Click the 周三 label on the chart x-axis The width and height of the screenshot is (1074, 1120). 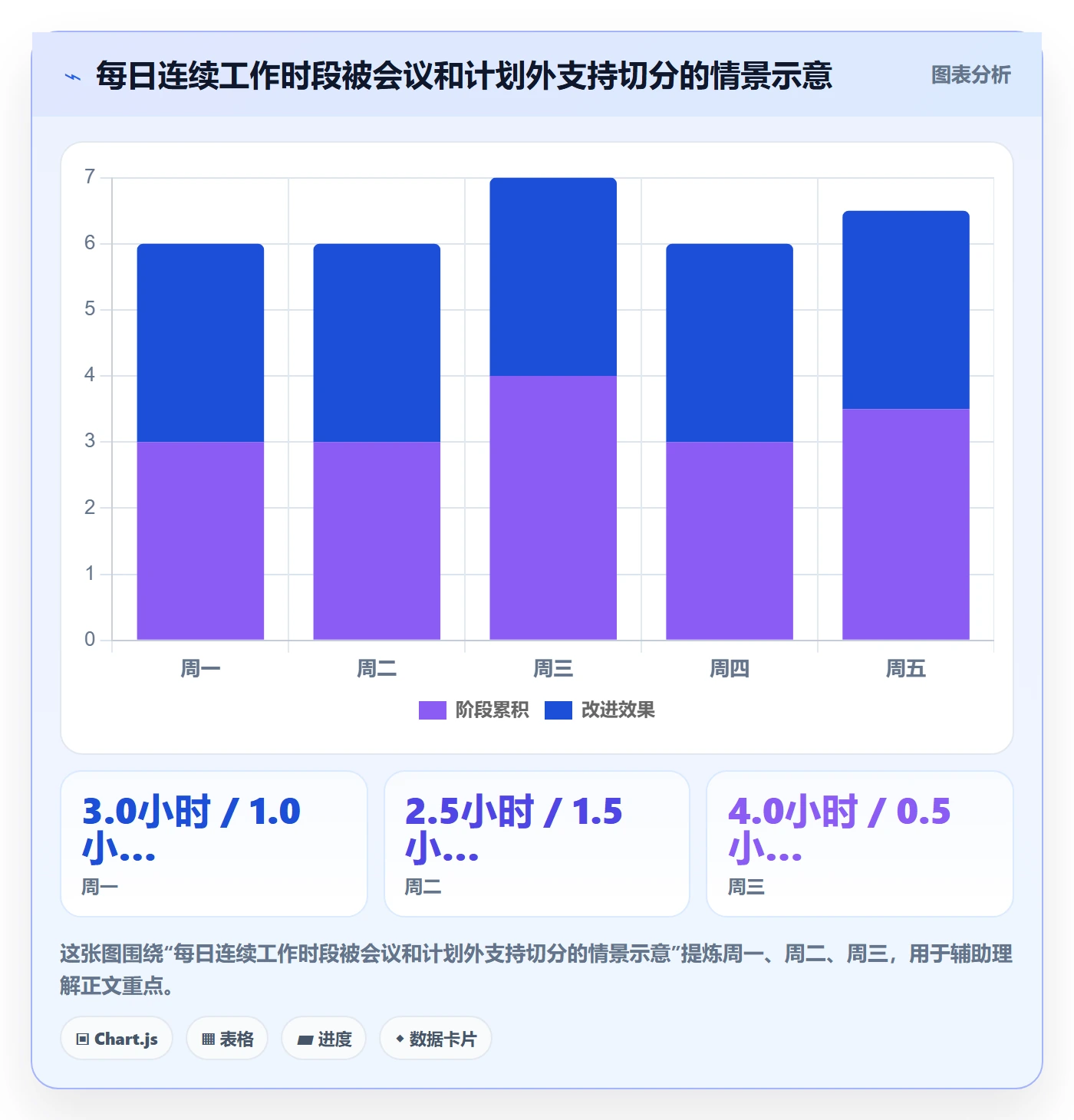tap(553, 669)
